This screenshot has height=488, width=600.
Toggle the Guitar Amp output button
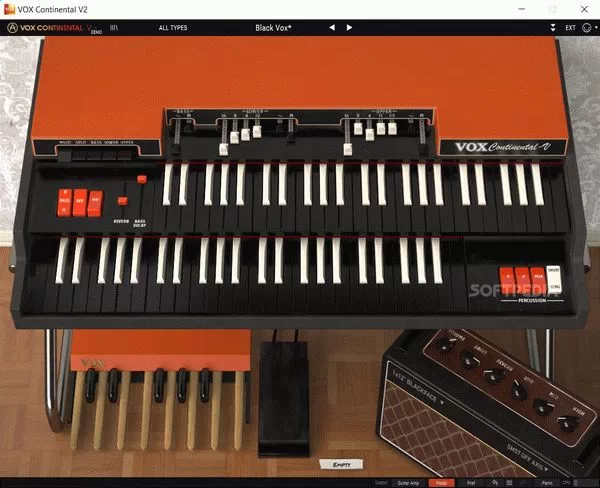pyautogui.click(x=408, y=483)
